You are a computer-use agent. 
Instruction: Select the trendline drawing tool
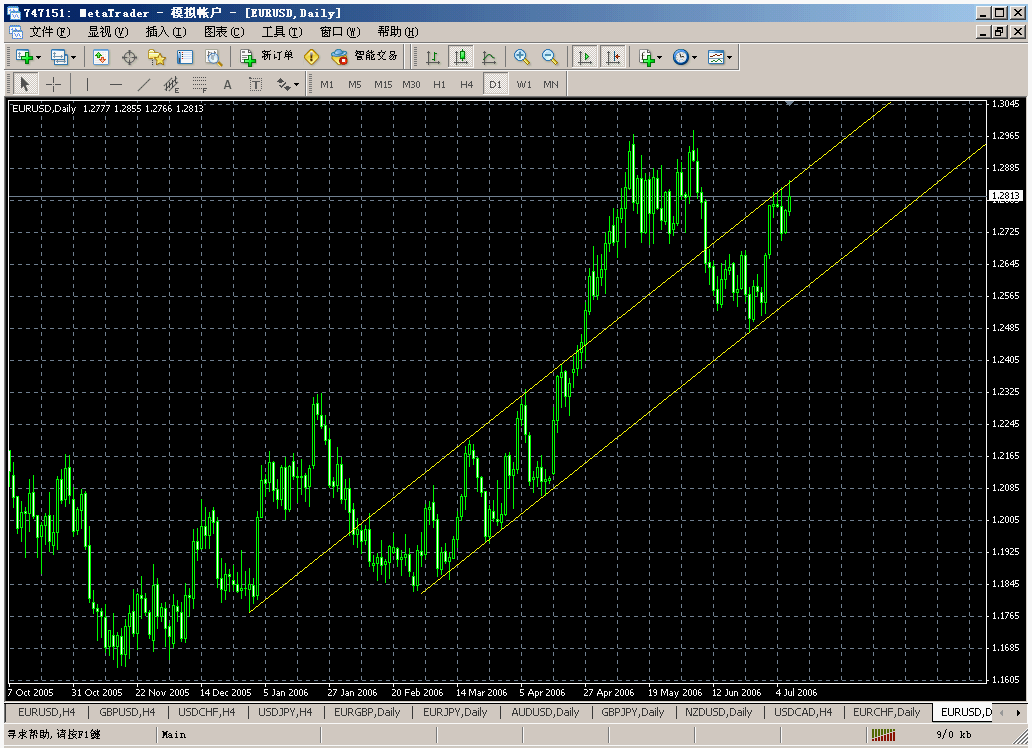(x=143, y=84)
